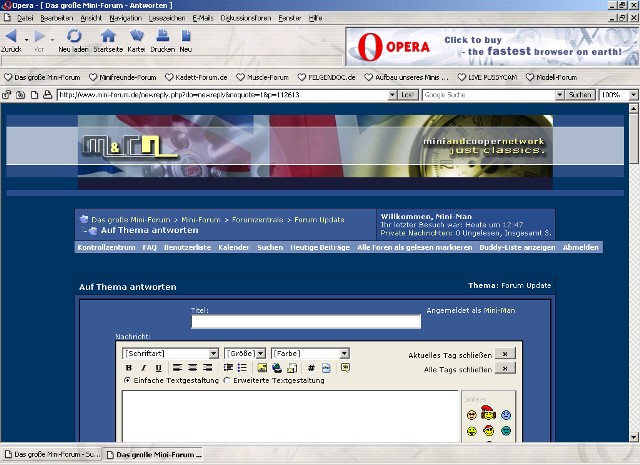Select Einfache Textgestaltung radio button

point(127,380)
